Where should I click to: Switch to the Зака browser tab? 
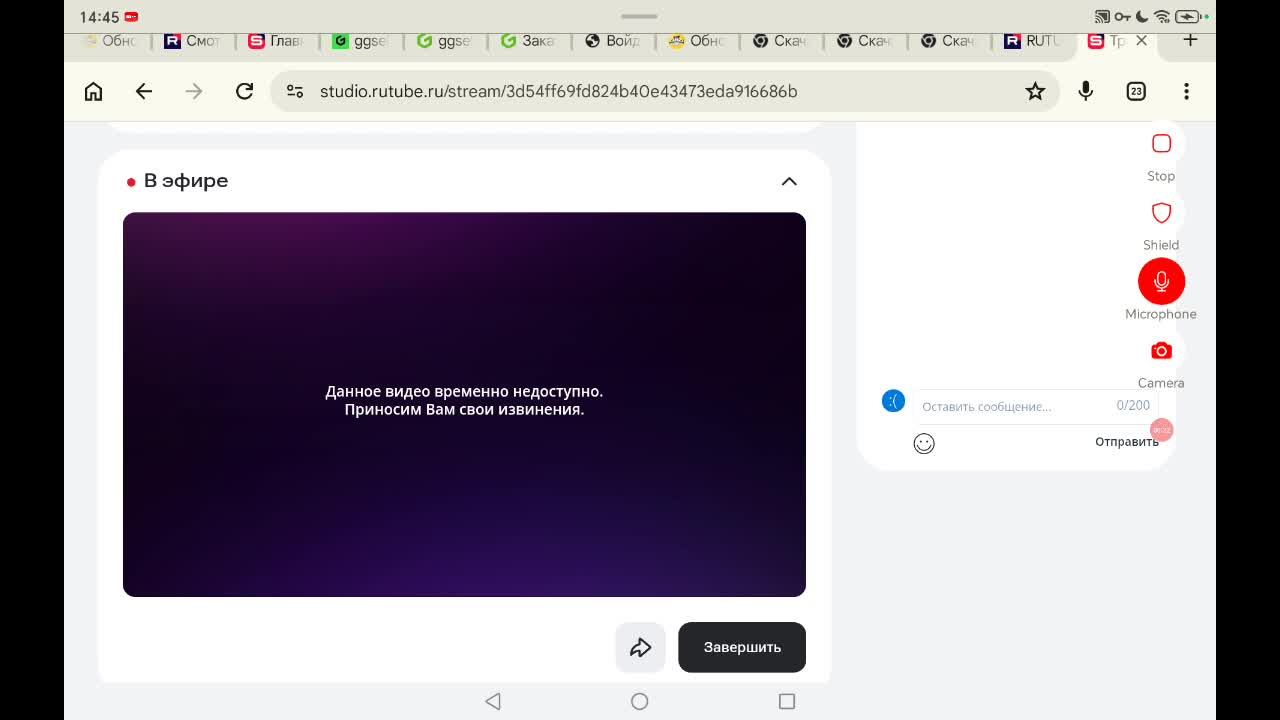[528, 41]
